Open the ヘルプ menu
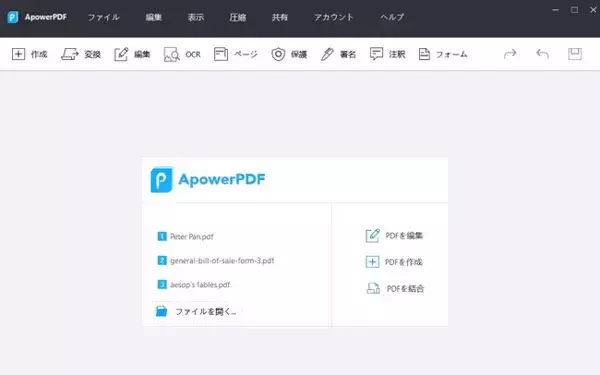Screen dimensions: 600x375 pos(392,17)
